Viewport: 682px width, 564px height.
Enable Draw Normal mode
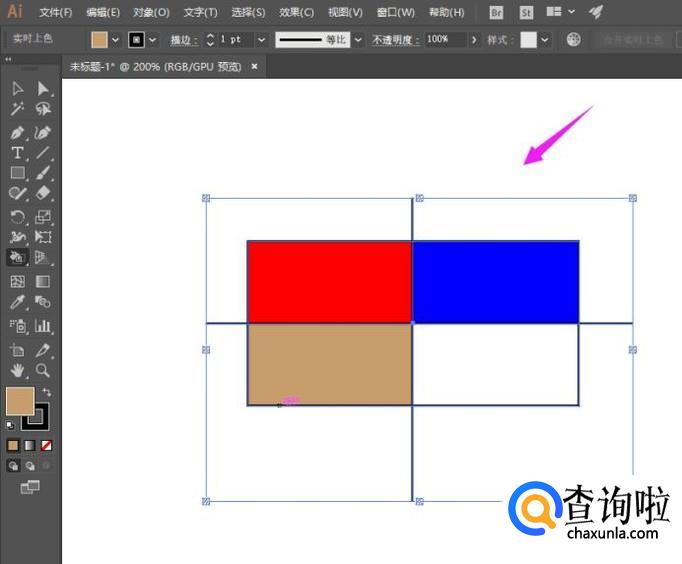[13, 466]
